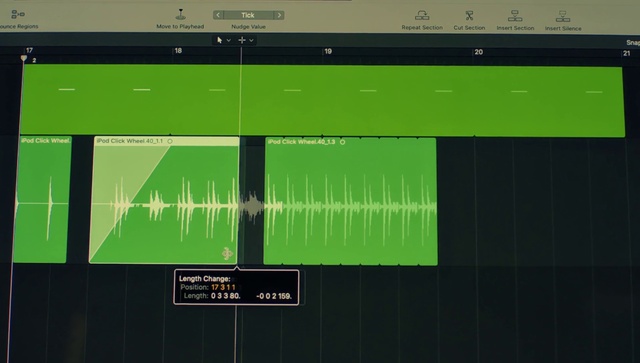
Task: Select the marquee crosshair tool icon
Action: pyautogui.click(x=242, y=40)
